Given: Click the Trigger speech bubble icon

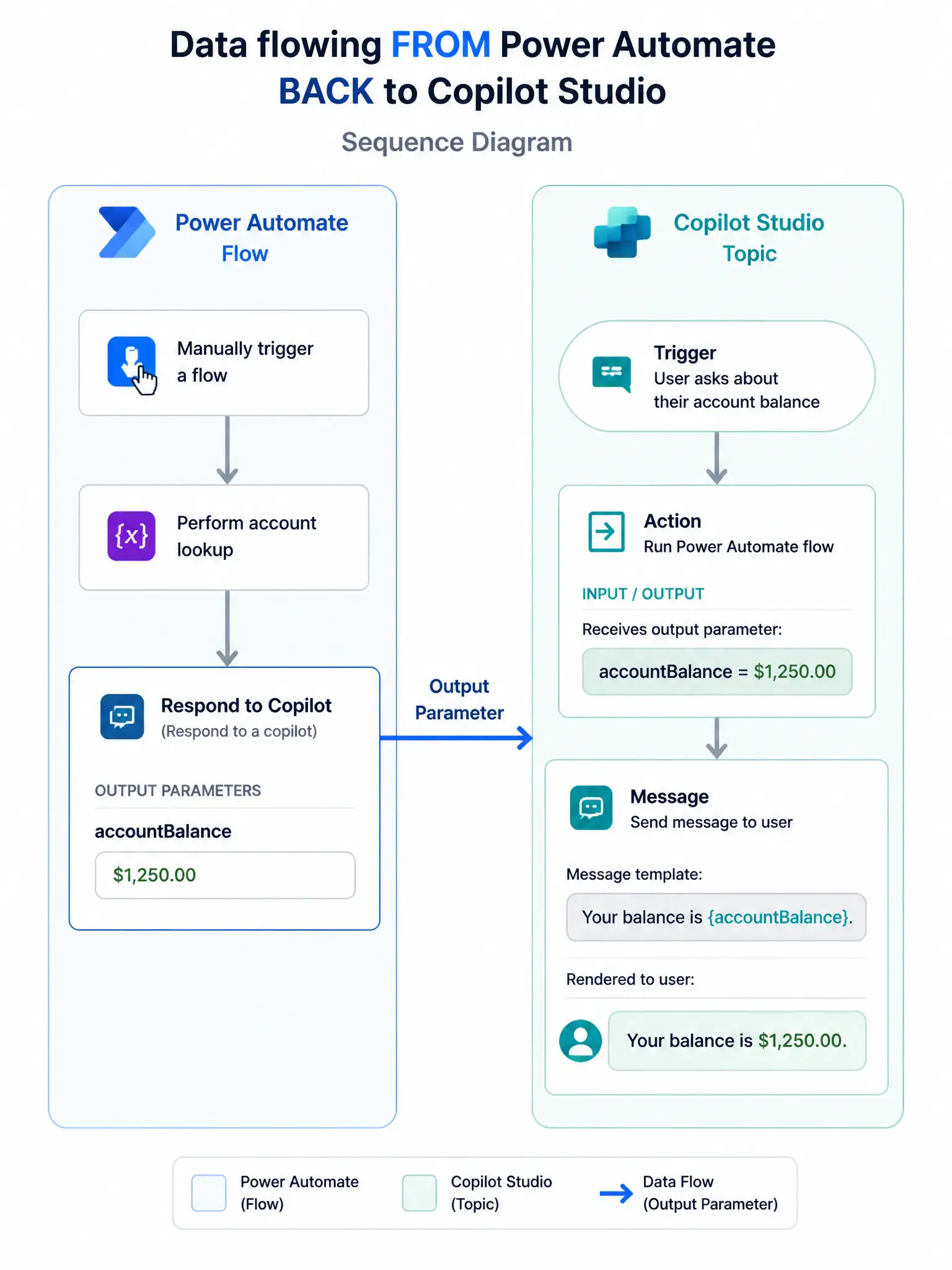Looking at the screenshot, I should (612, 374).
